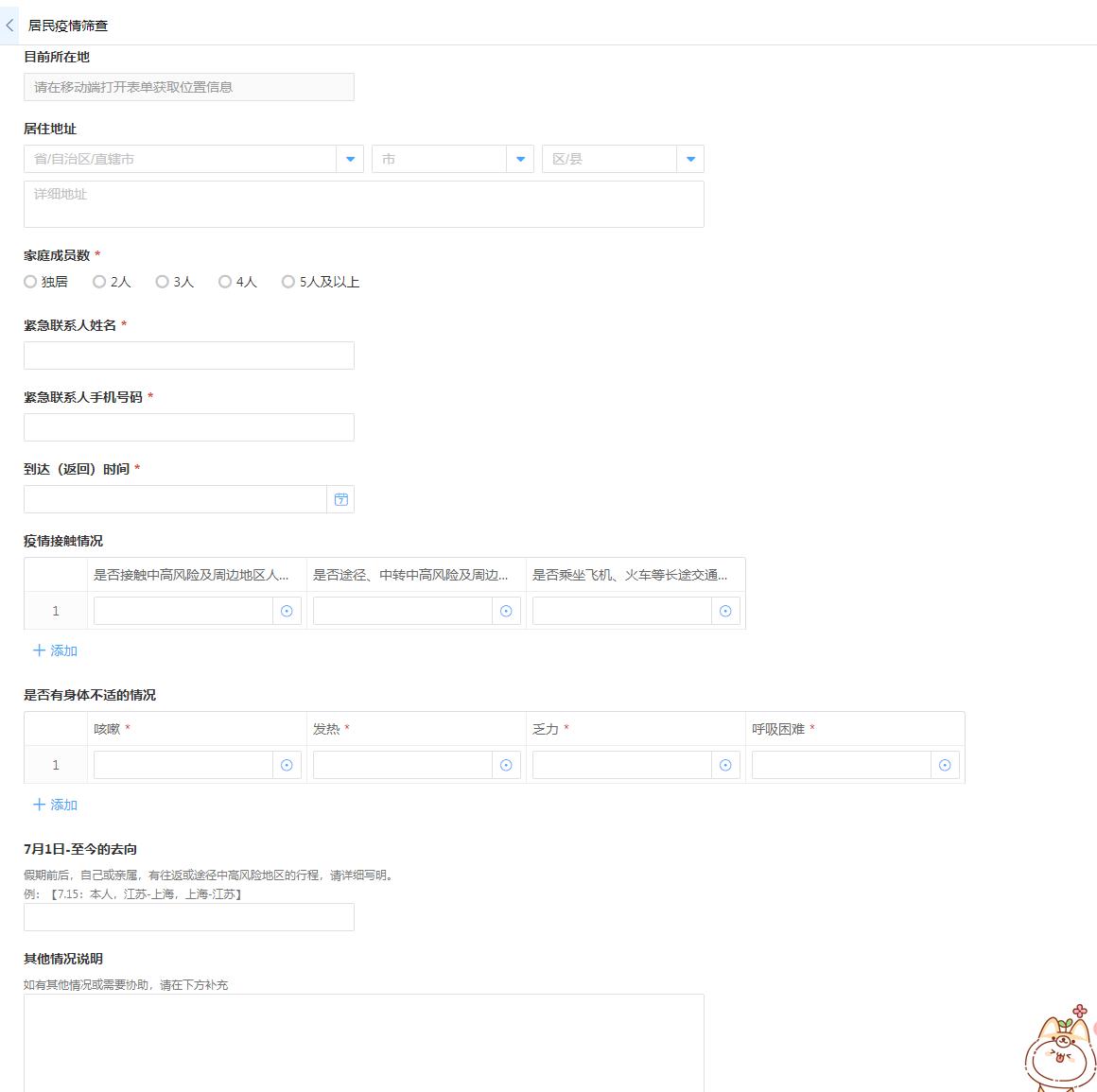Open the 市 city dropdown
Viewport: 1097px width, 1092px height.
tap(520, 159)
